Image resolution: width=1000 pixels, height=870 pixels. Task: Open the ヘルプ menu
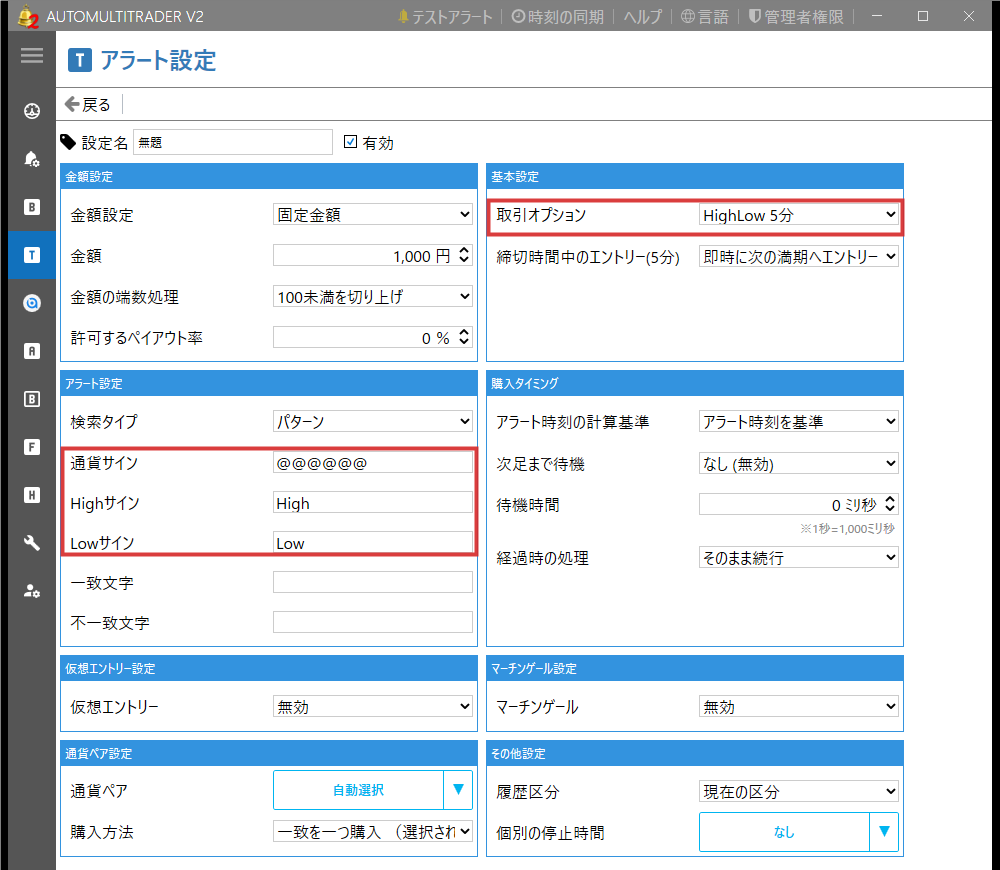[x=642, y=17]
